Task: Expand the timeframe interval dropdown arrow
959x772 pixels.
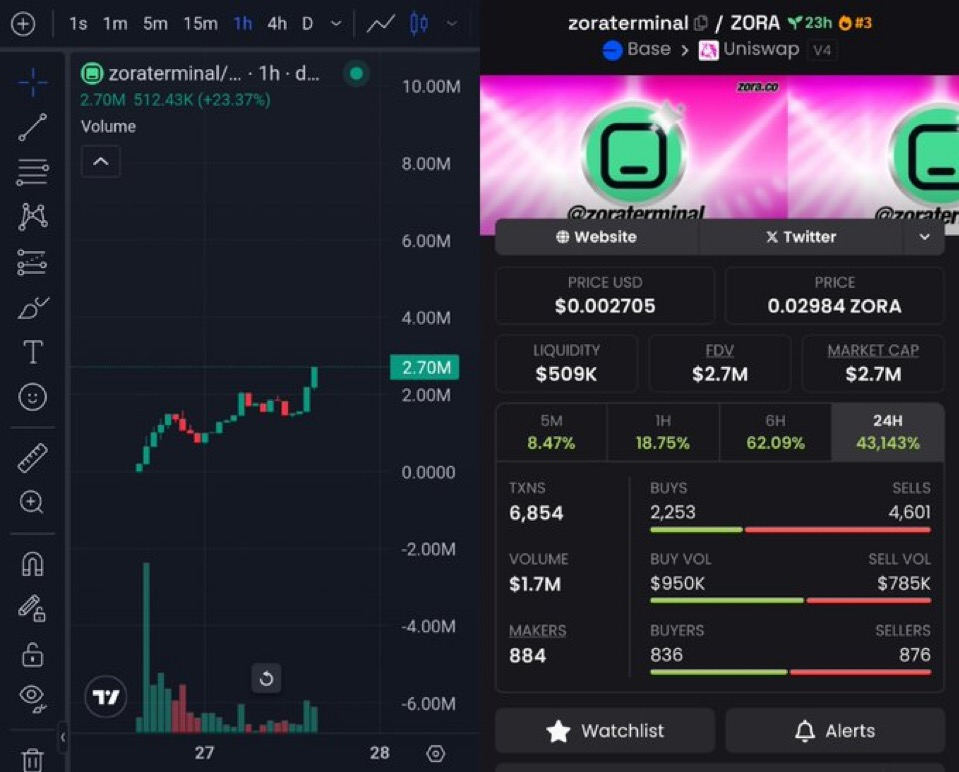Action: (x=336, y=23)
